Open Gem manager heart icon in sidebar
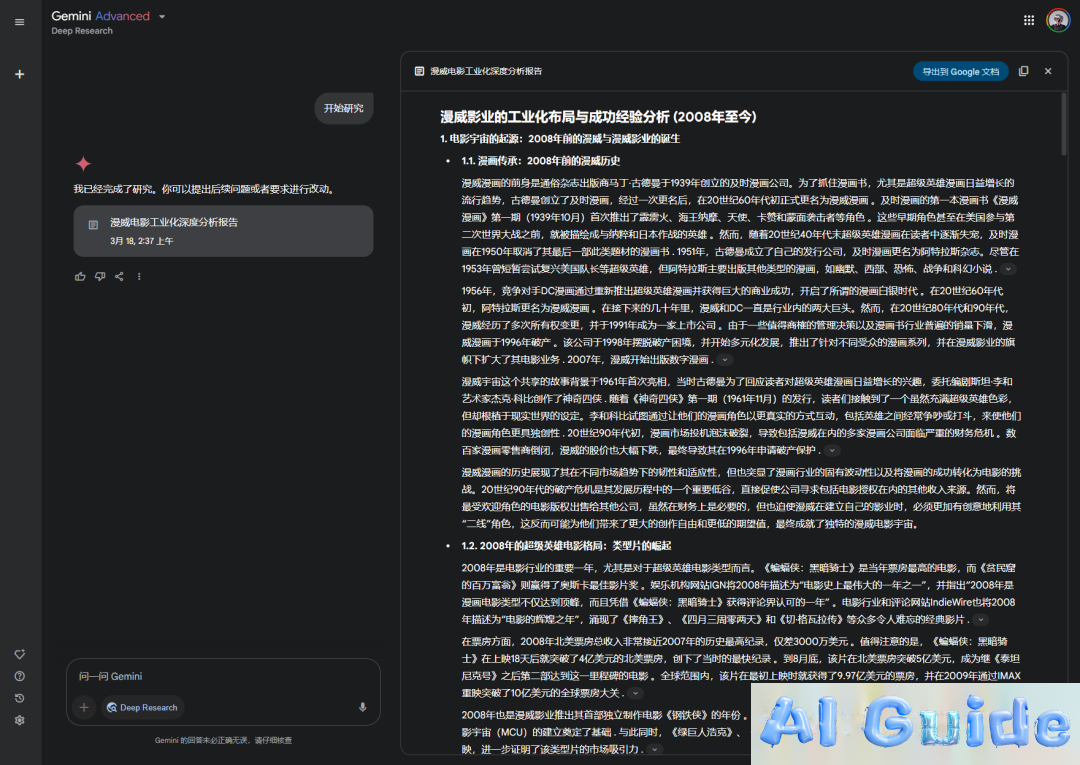 click(x=19, y=654)
